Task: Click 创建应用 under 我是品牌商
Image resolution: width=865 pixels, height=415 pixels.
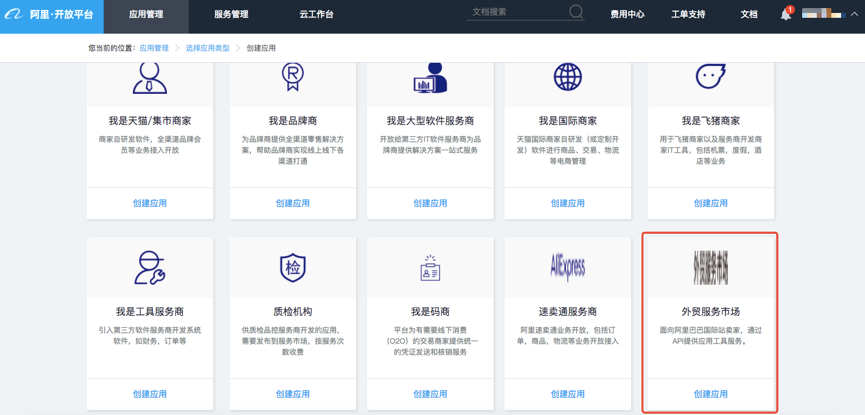Action: point(292,203)
